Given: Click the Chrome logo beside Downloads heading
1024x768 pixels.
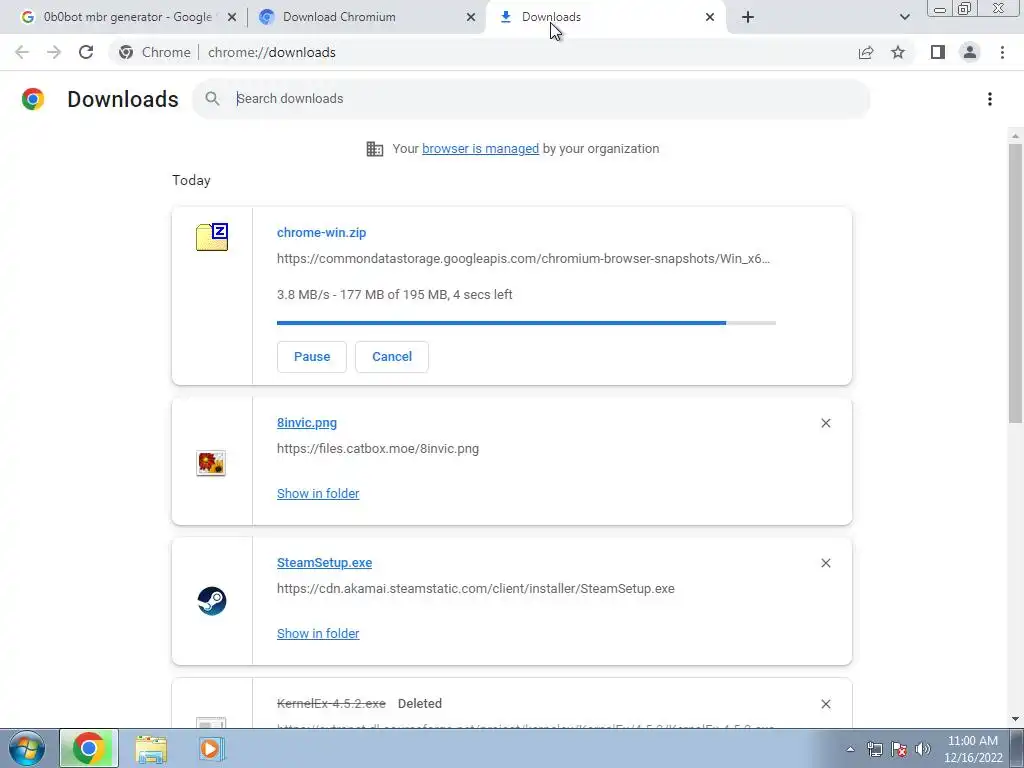Looking at the screenshot, I should 33,99.
